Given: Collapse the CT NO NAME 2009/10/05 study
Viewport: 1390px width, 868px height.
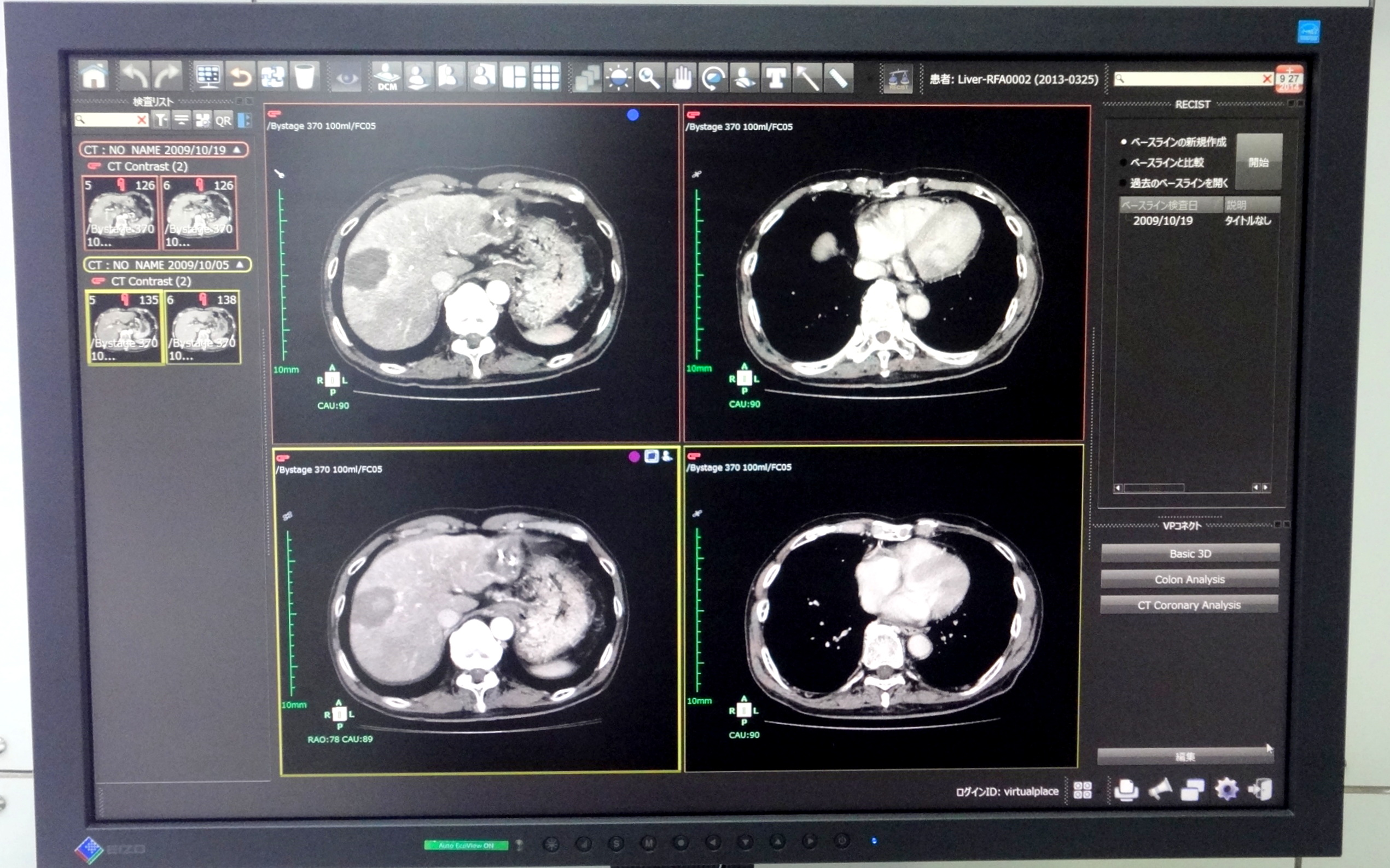Looking at the screenshot, I should click(x=240, y=264).
